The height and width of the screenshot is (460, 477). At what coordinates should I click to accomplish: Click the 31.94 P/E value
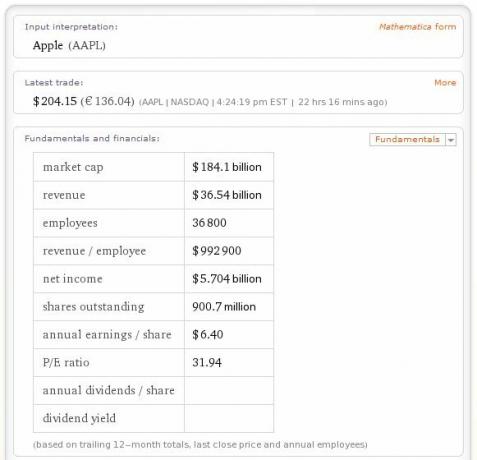coord(207,362)
